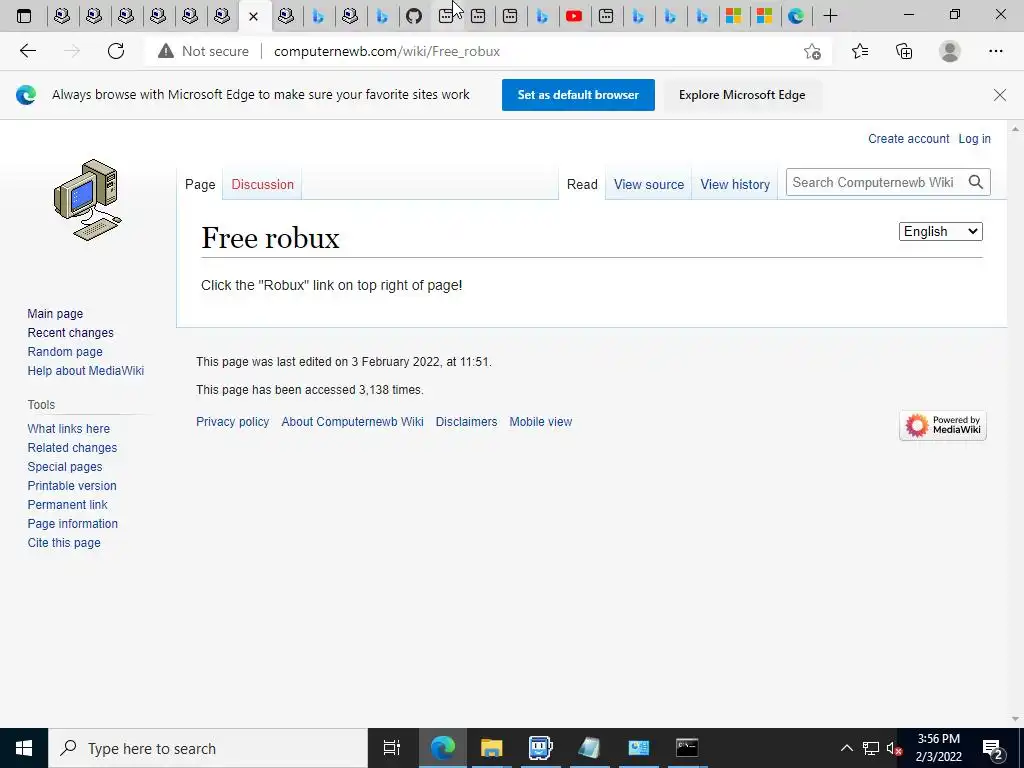Open Help about MediaWiki
The width and height of the screenshot is (1024, 768).
point(86,370)
